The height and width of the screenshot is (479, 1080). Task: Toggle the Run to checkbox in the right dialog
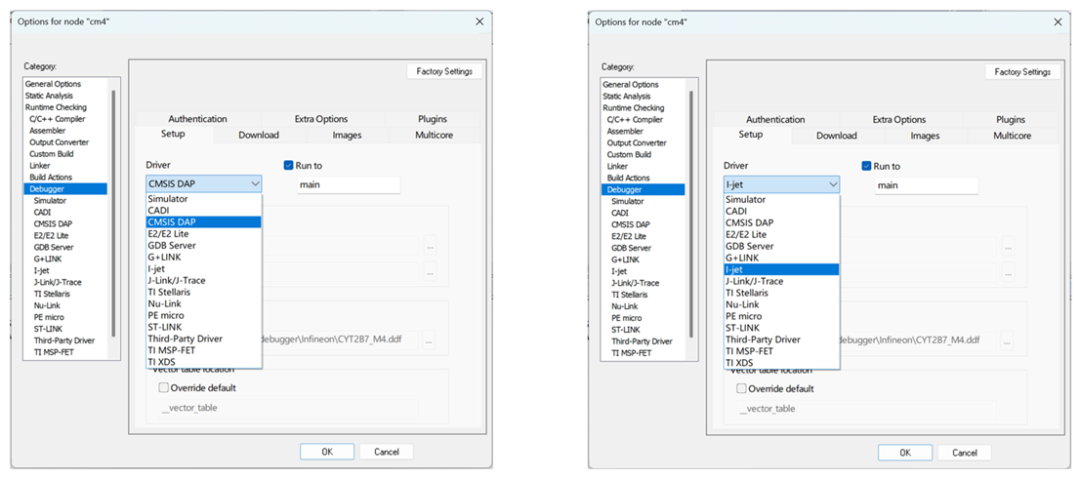[866, 166]
